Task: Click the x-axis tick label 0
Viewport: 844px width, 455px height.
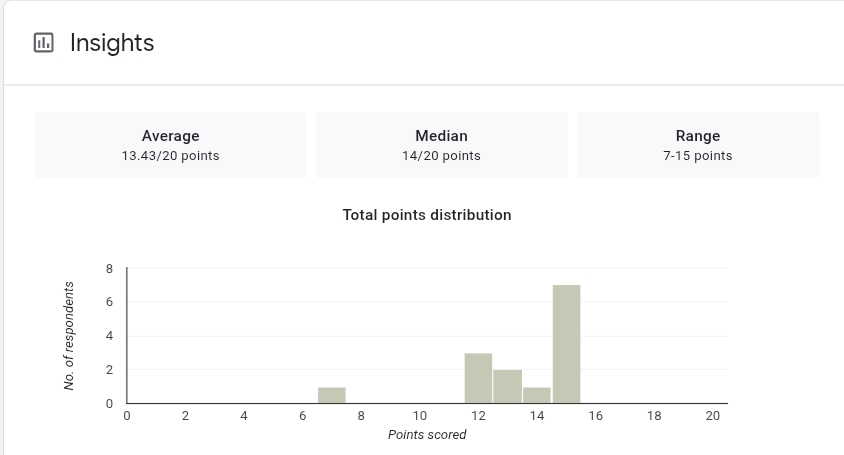Action: 127,416
